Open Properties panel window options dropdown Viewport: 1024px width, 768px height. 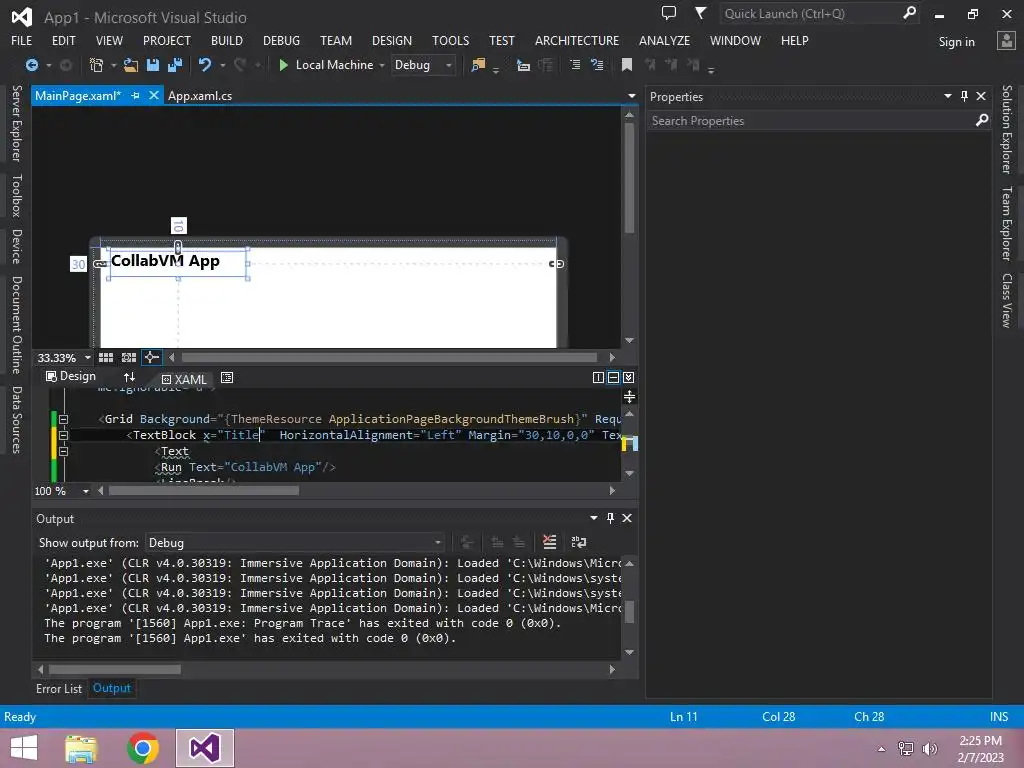point(948,96)
